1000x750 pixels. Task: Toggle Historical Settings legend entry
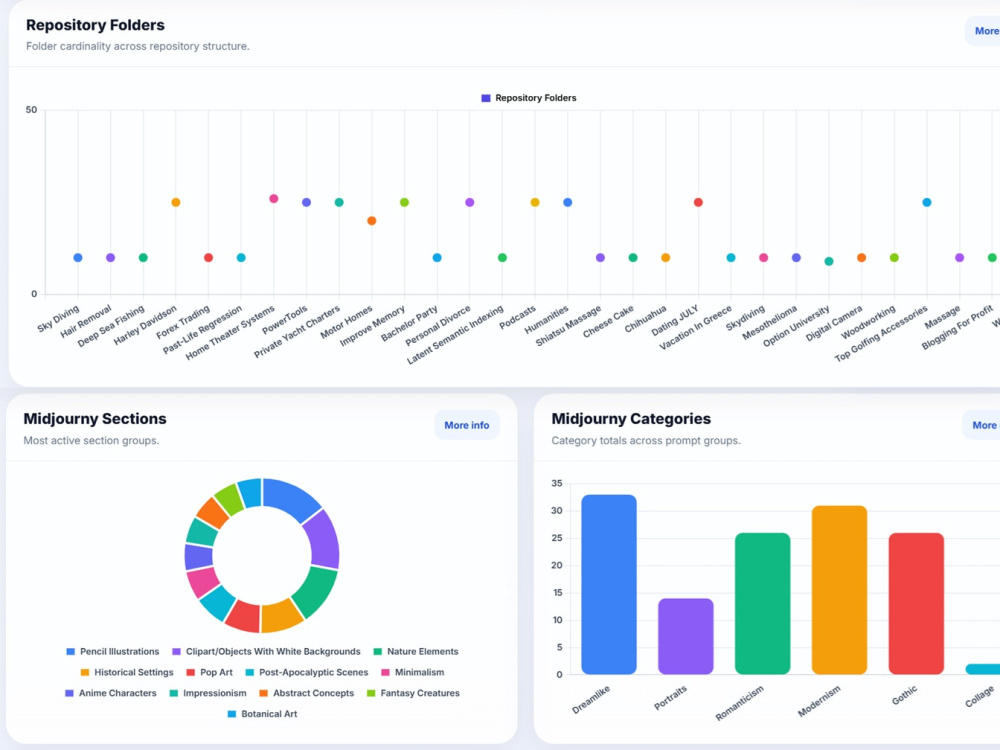coord(127,672)
